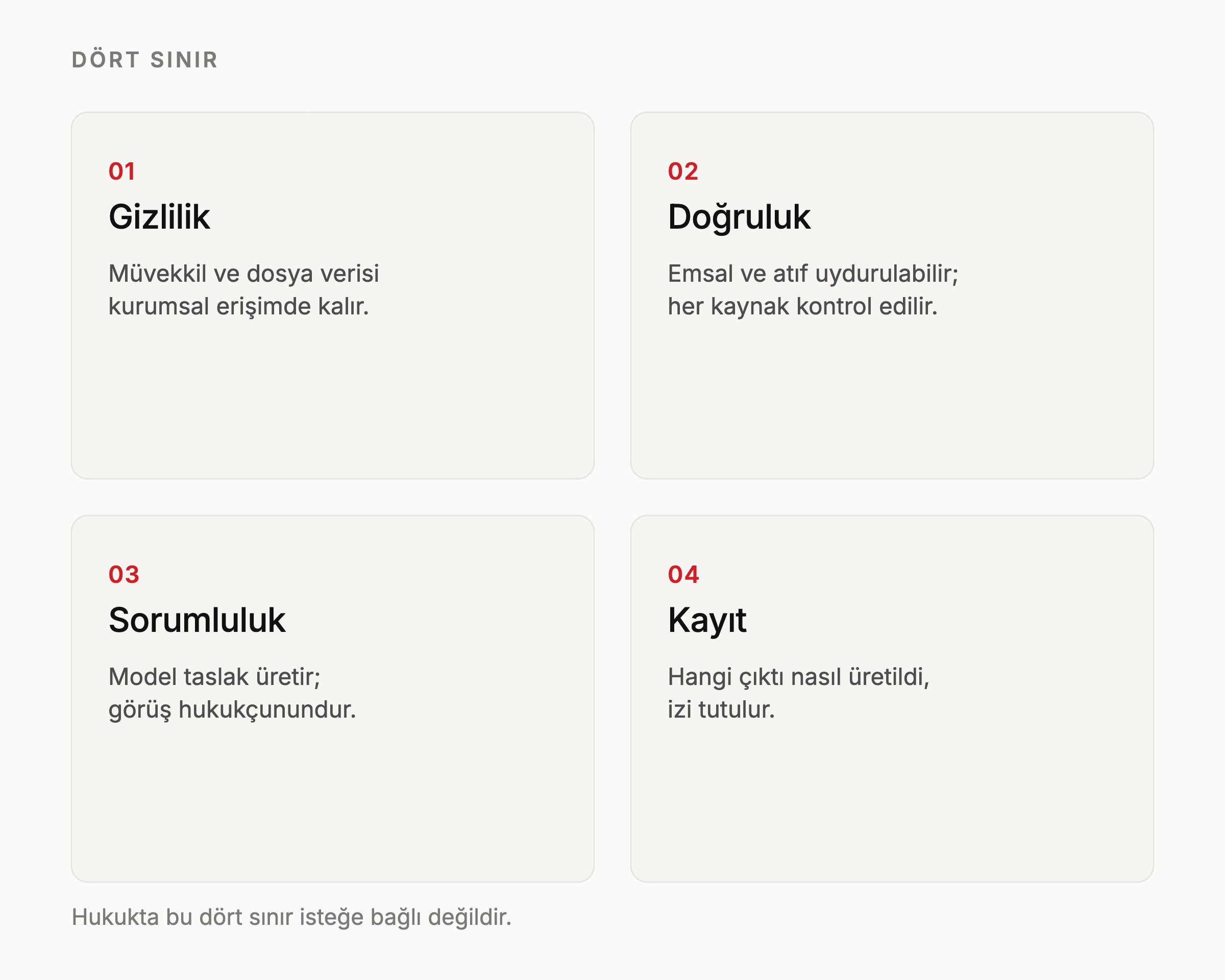Click the red 02 number label
1225x980 pixels.
coord(683,171)
